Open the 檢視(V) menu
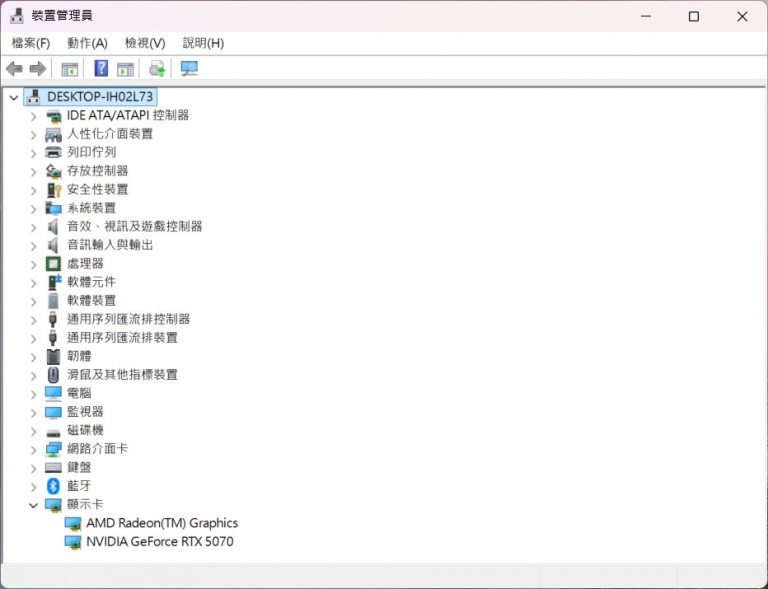Image resolution: width=768 pixels, height=589 pixels. [x=145, y=44]
